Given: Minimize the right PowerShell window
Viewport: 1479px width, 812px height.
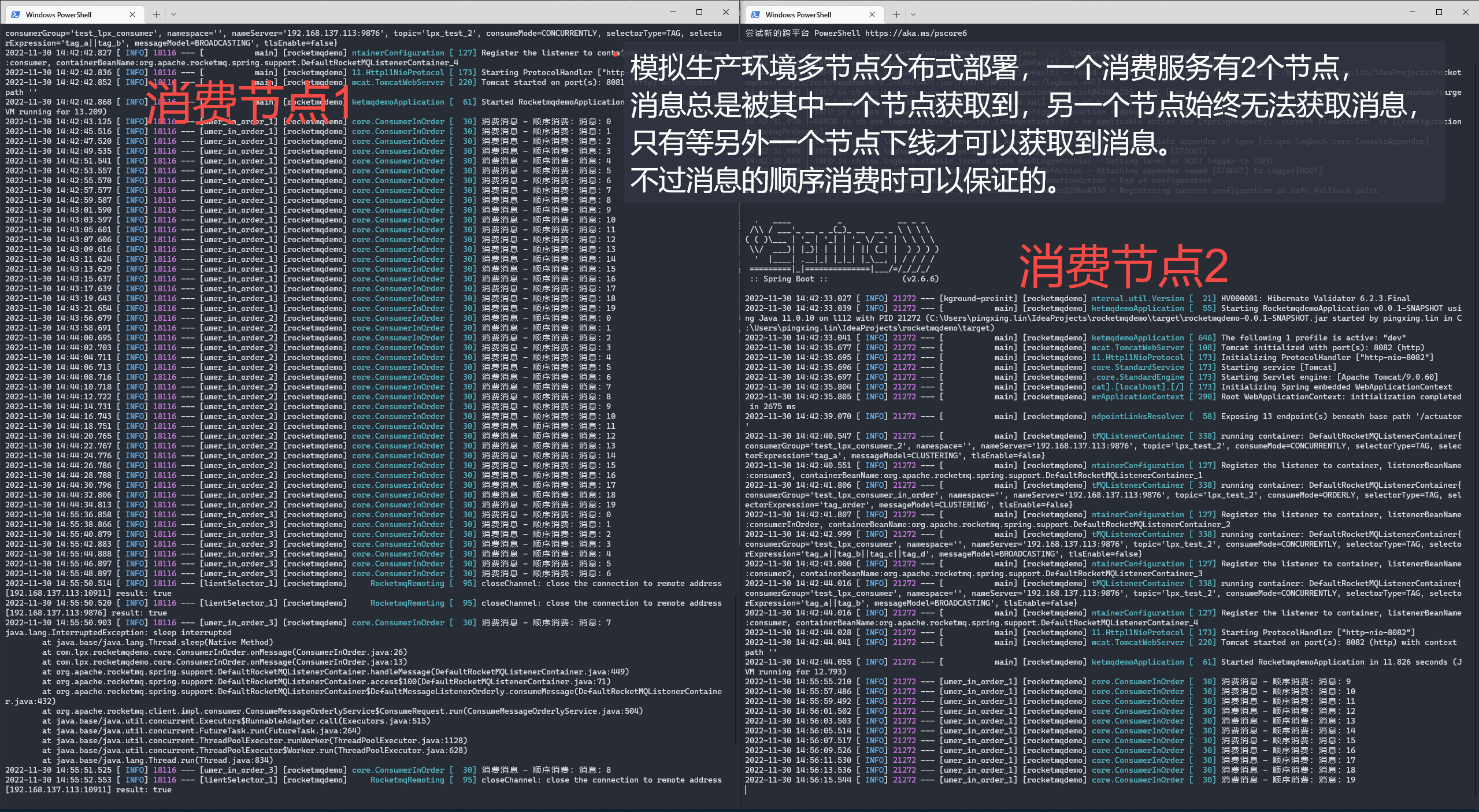Looking at the screenshot, I should [x=1413, y=12].
